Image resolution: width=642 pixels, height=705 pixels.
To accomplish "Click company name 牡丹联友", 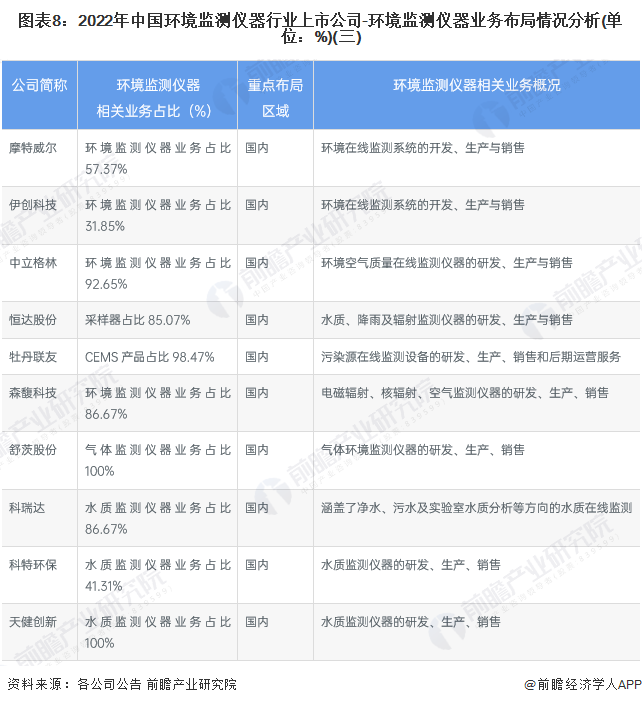I will point(33,357).
